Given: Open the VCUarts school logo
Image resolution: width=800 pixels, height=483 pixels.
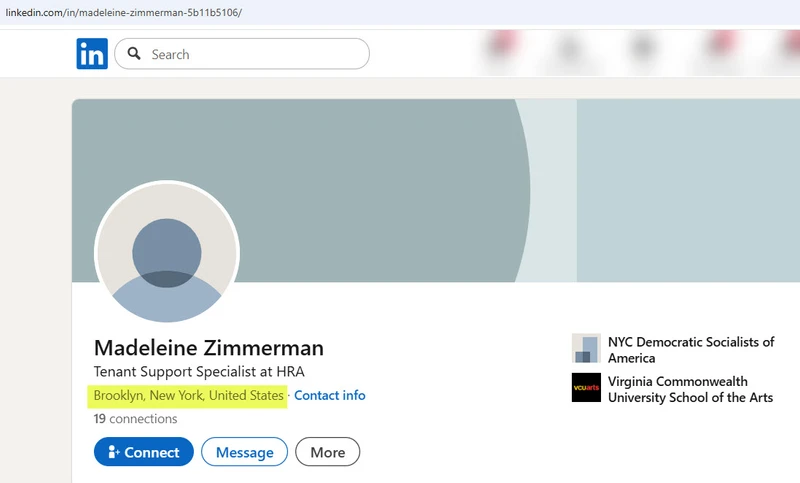Looking at the screenshot, I should click(586, 388).
